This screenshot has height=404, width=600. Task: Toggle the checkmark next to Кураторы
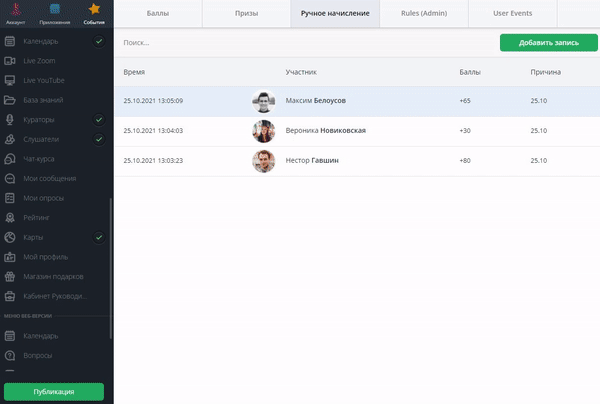(99, 120)
